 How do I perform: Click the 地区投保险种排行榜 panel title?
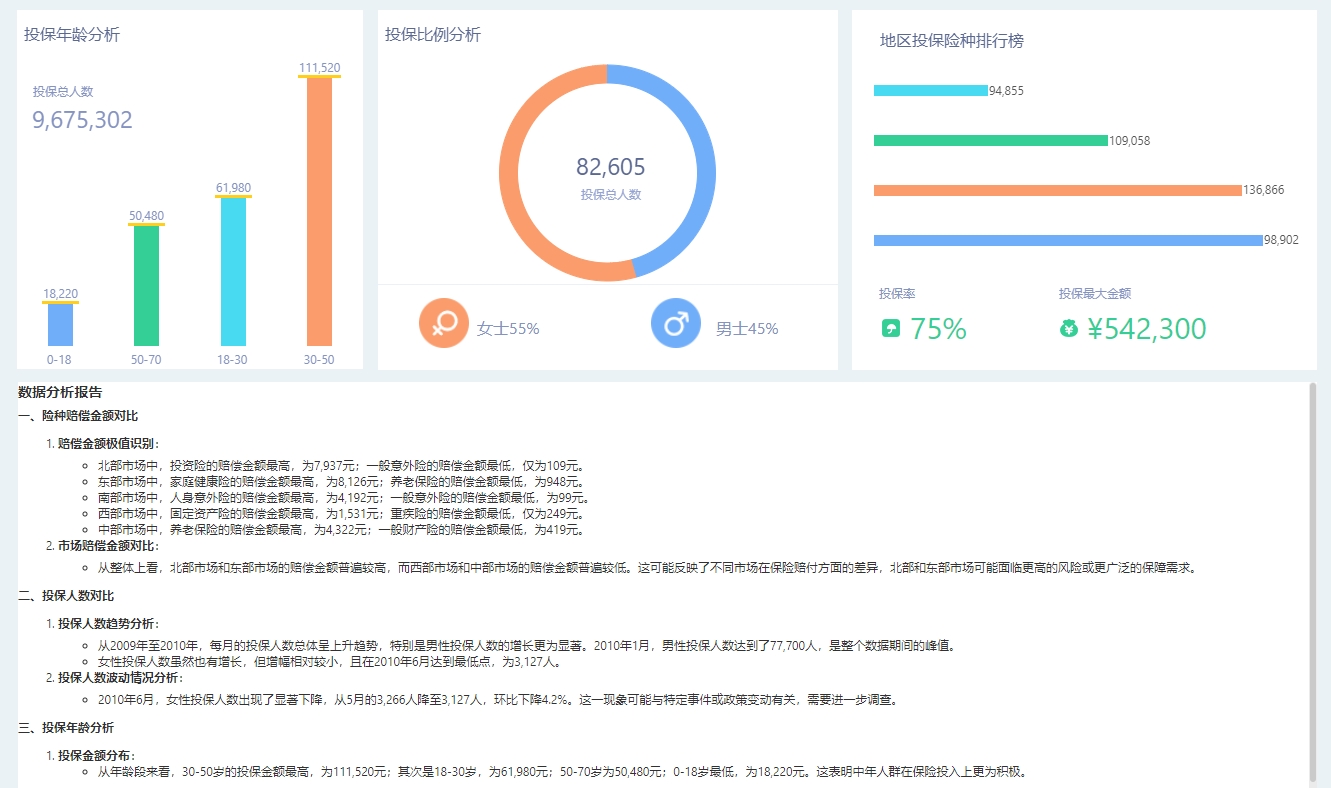pyautogui.click(x=952, y=41)
